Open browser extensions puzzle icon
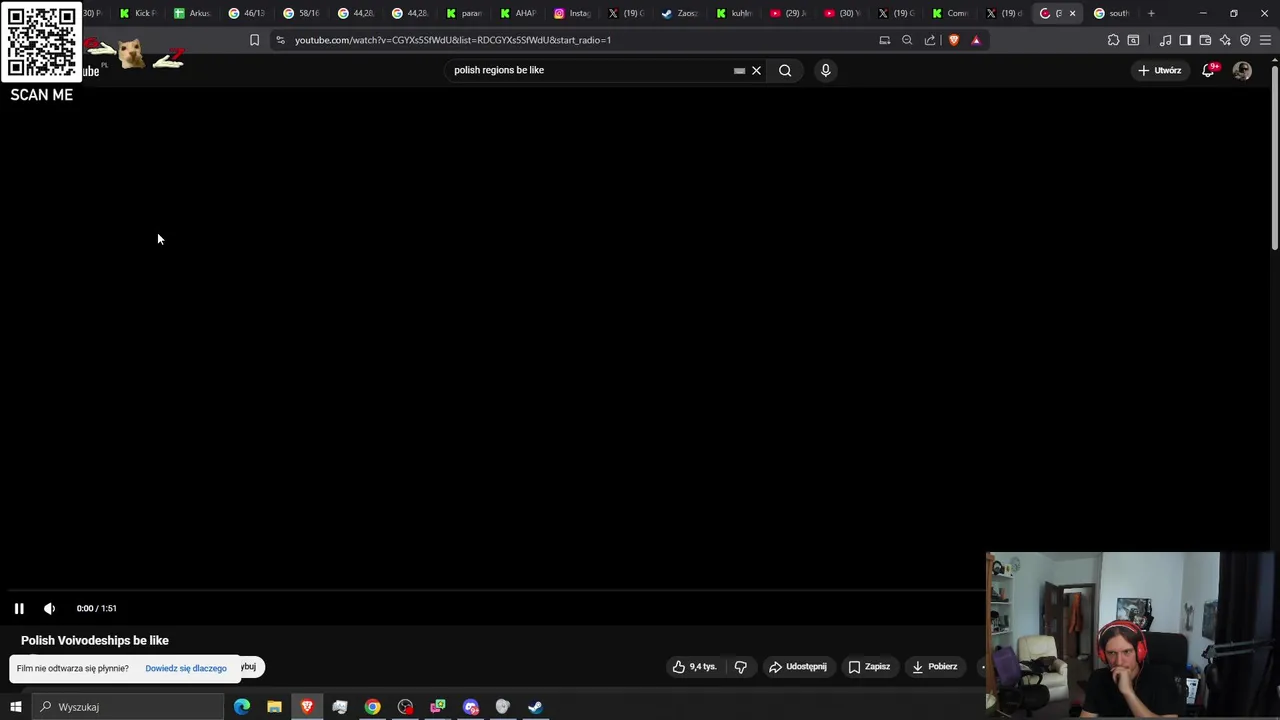This screenshot has height=720, width=1280. (1113, 40)
